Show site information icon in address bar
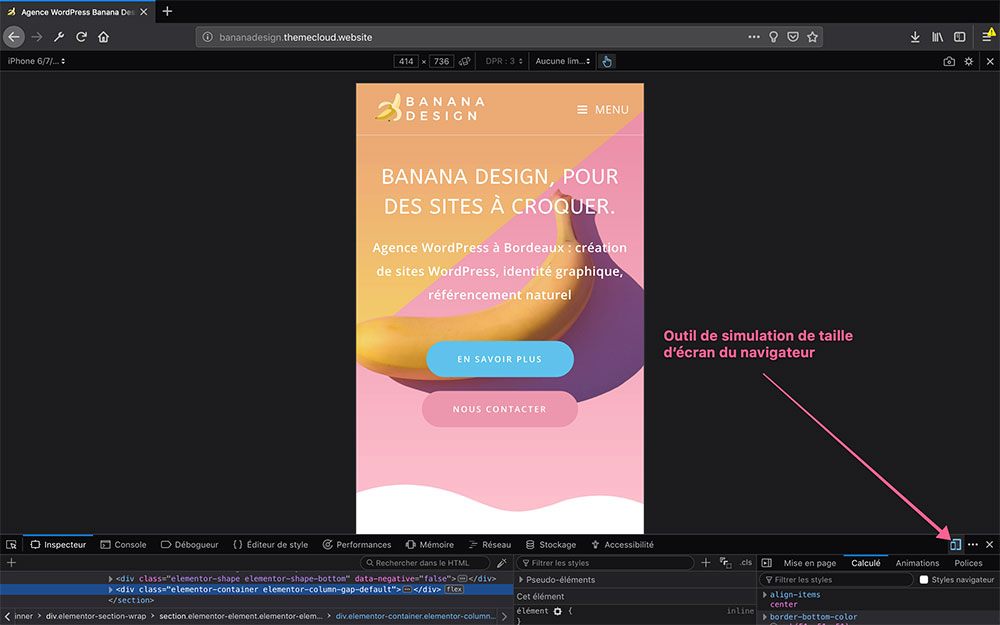The width and height of the screenshot is (1000, 625). click(x=207, y=37)
